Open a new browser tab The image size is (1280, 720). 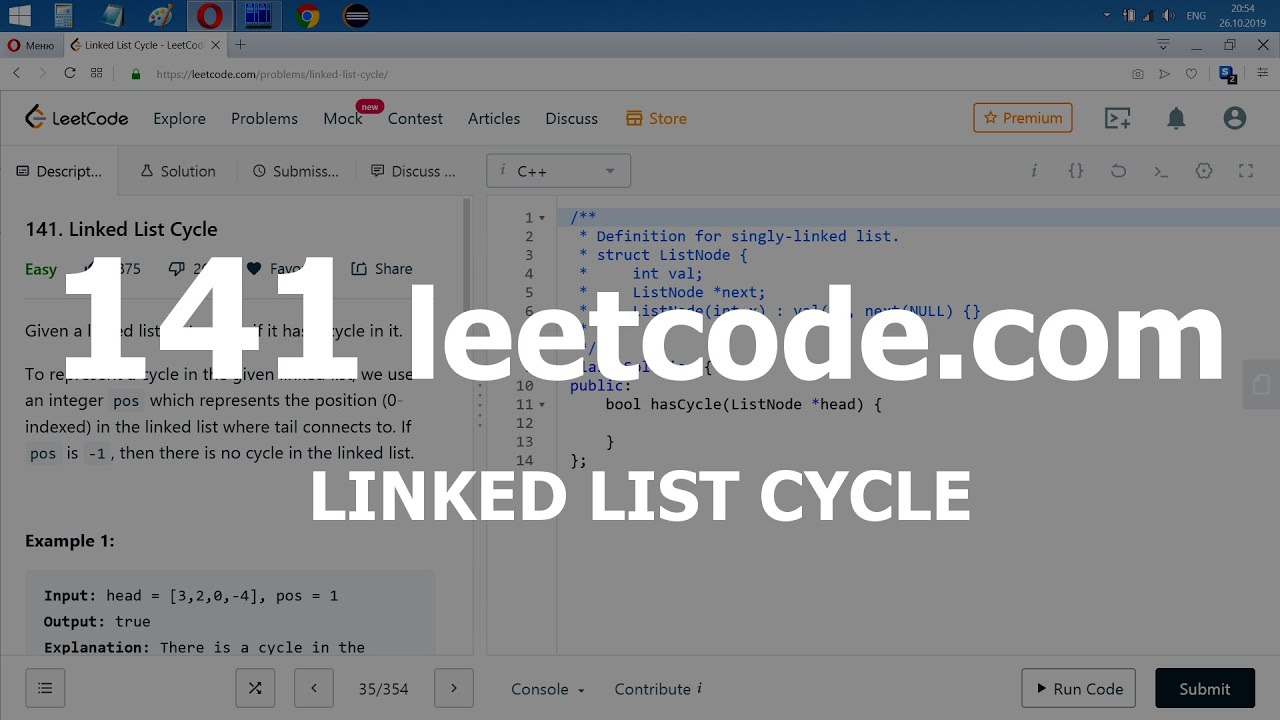click(x=240, y=45)
